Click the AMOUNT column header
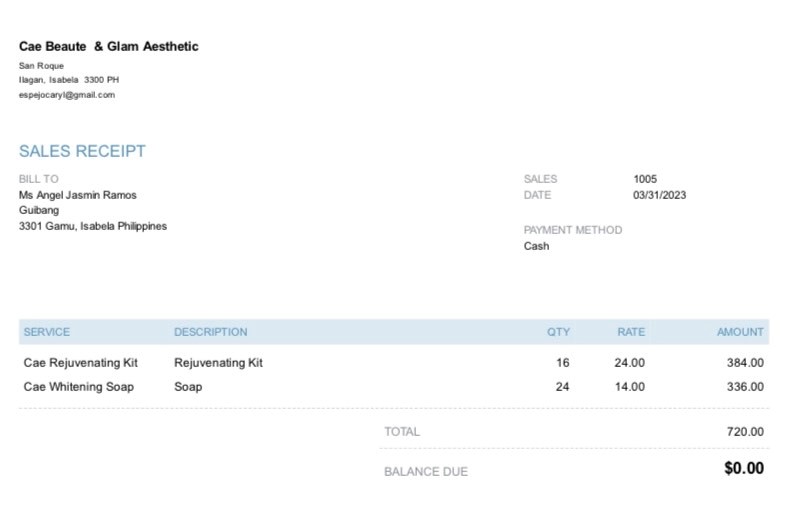 tap(740, 332)
